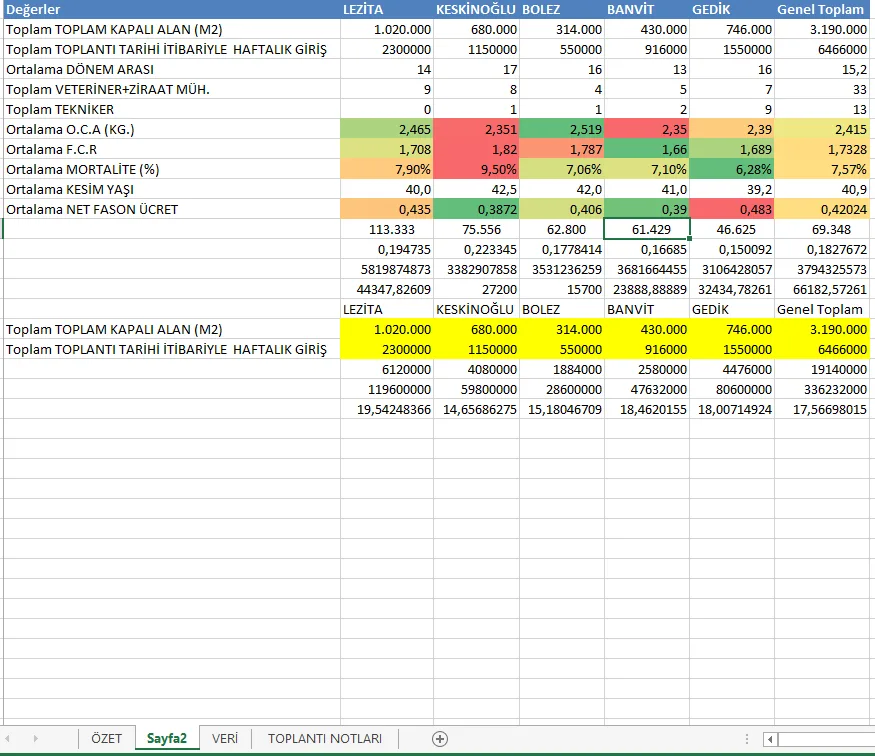
Task: Select the Ortalama NET FASON ÜCRET label
Action: 171,210
